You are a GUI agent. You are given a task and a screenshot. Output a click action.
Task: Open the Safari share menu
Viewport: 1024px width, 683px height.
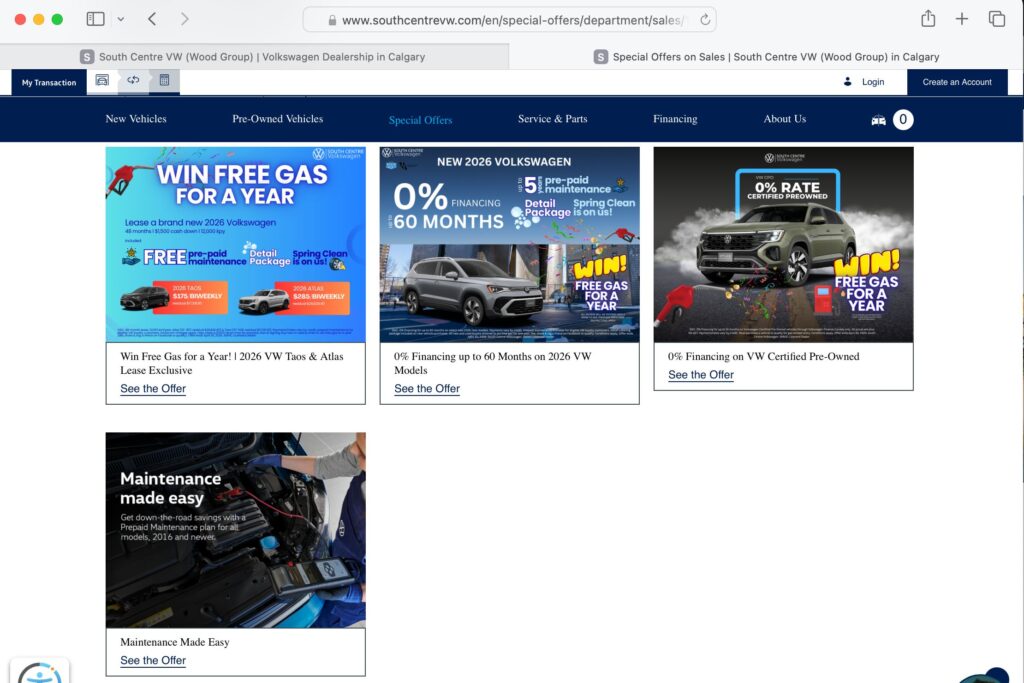coord(928,19)
